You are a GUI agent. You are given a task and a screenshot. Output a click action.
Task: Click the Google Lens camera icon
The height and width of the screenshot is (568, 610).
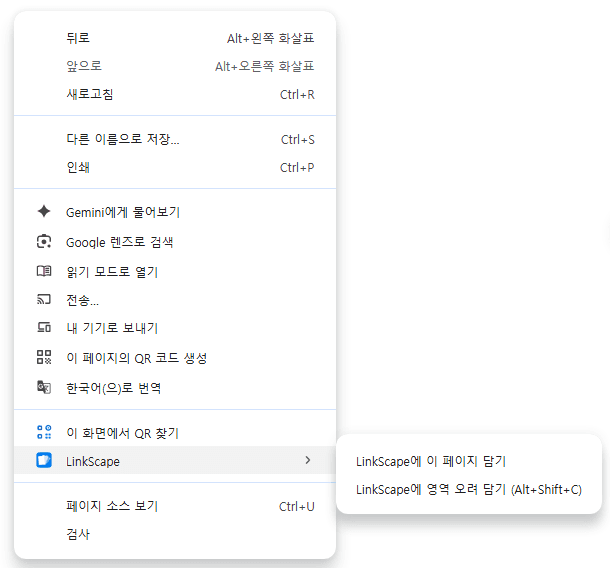(x=44, y=242)
